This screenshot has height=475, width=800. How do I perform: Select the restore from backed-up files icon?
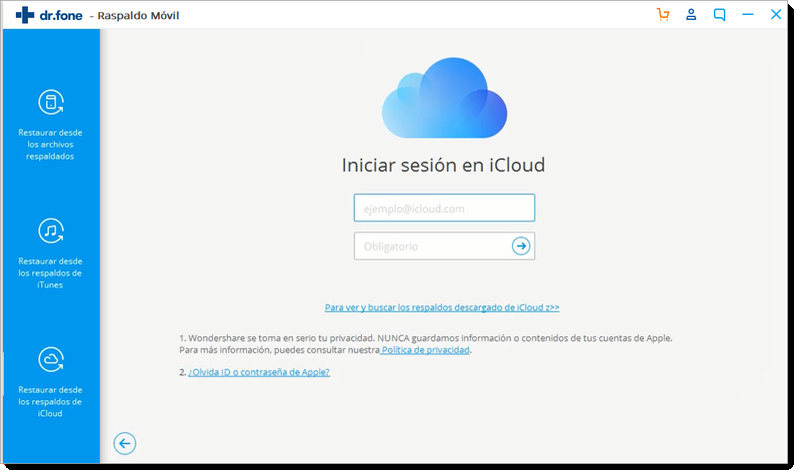[x=51, y=103]
